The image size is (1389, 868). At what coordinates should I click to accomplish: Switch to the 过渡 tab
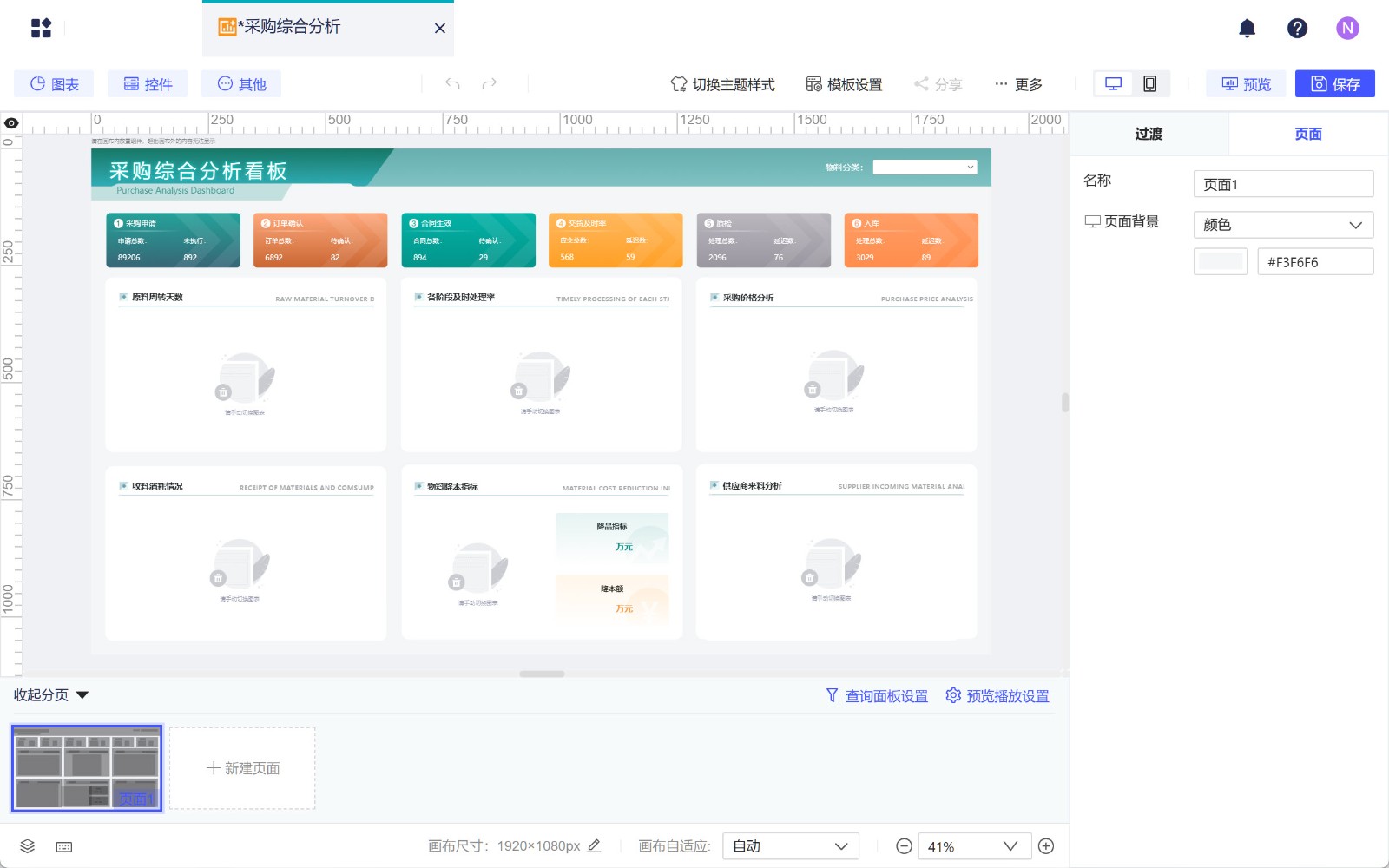(1149, 134)
